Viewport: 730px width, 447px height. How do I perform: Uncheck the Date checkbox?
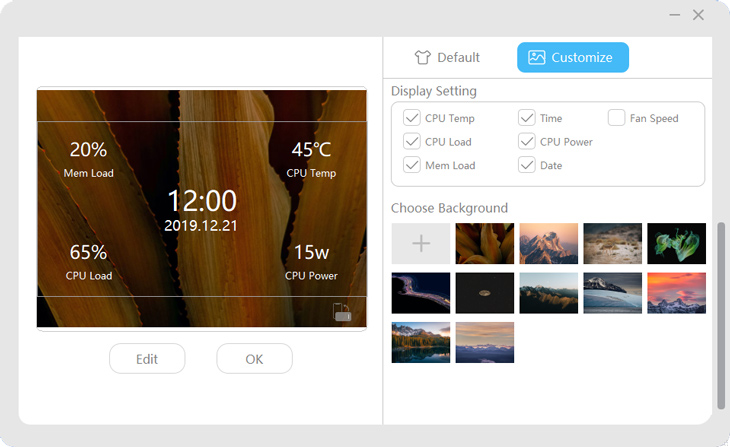(527, 165)
